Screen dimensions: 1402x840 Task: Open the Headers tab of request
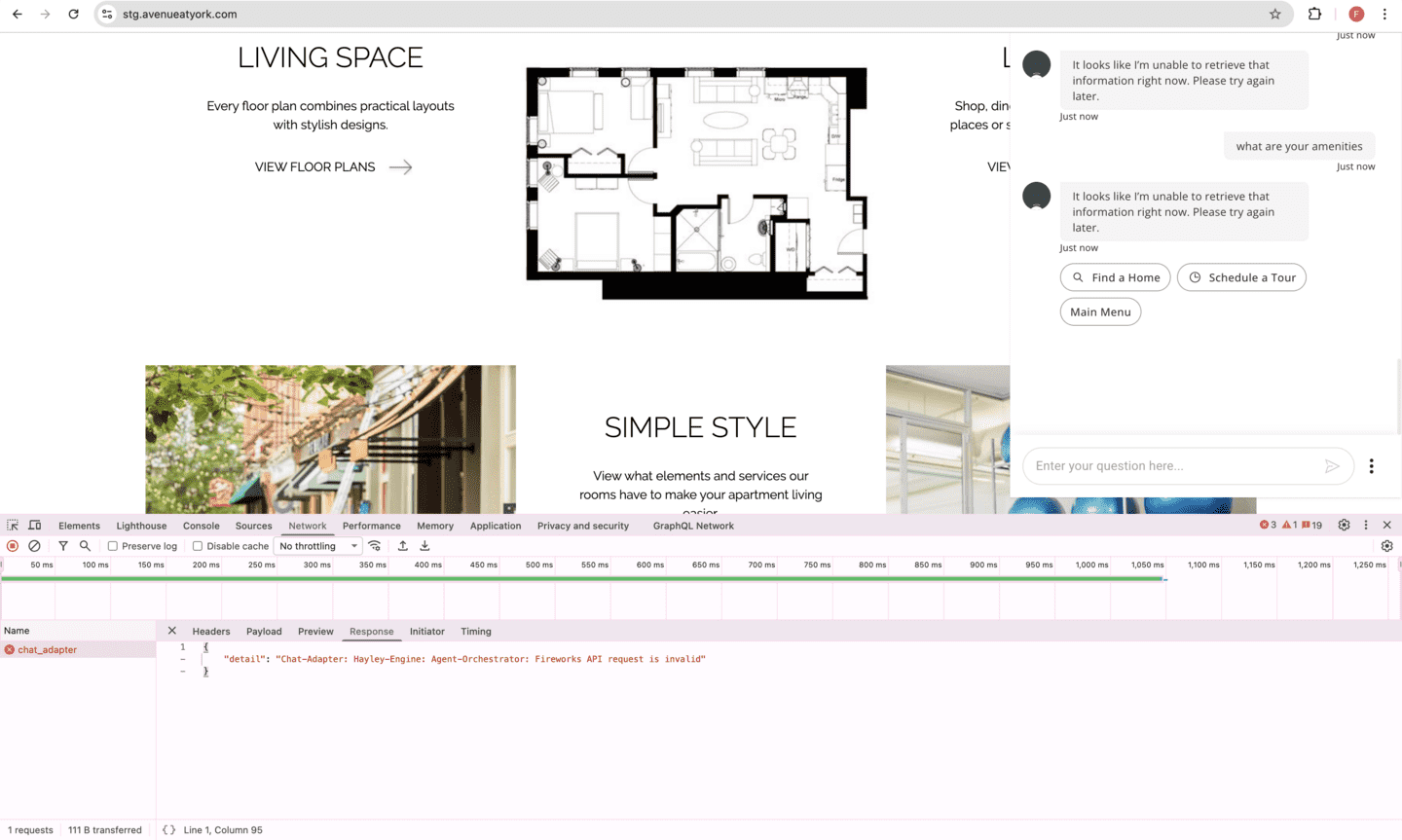pyautogui.click(x=211, y=632)
